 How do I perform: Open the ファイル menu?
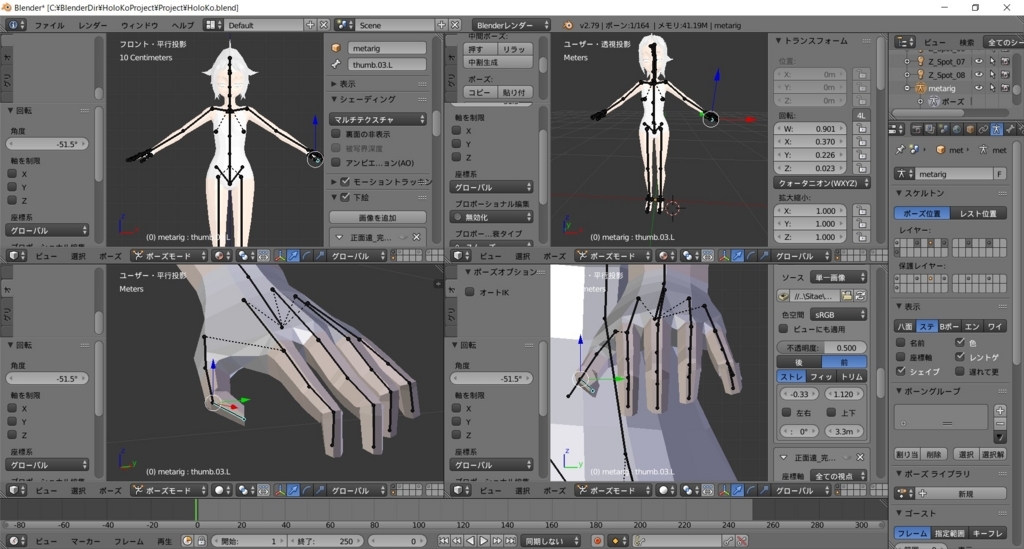pos(50,25)
